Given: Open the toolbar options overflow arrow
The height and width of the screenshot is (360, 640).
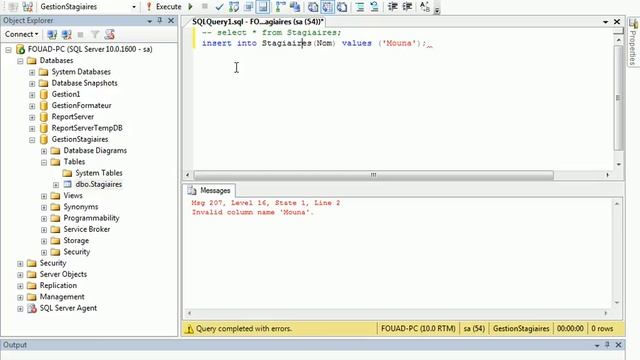Looking at the screenshot, I should click(437, 10).
